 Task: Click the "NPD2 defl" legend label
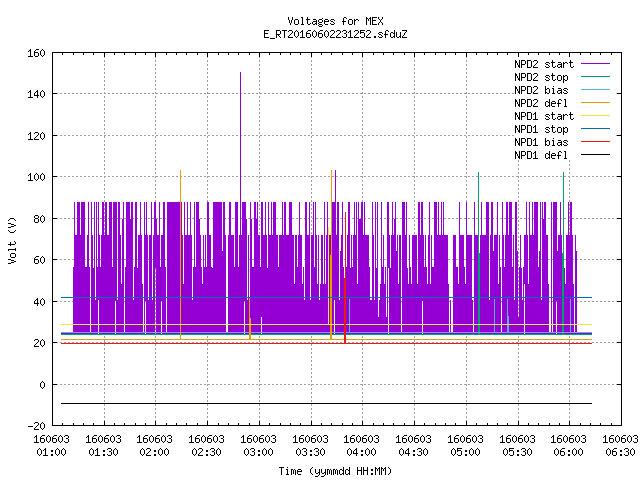click(x=541, y=103)
